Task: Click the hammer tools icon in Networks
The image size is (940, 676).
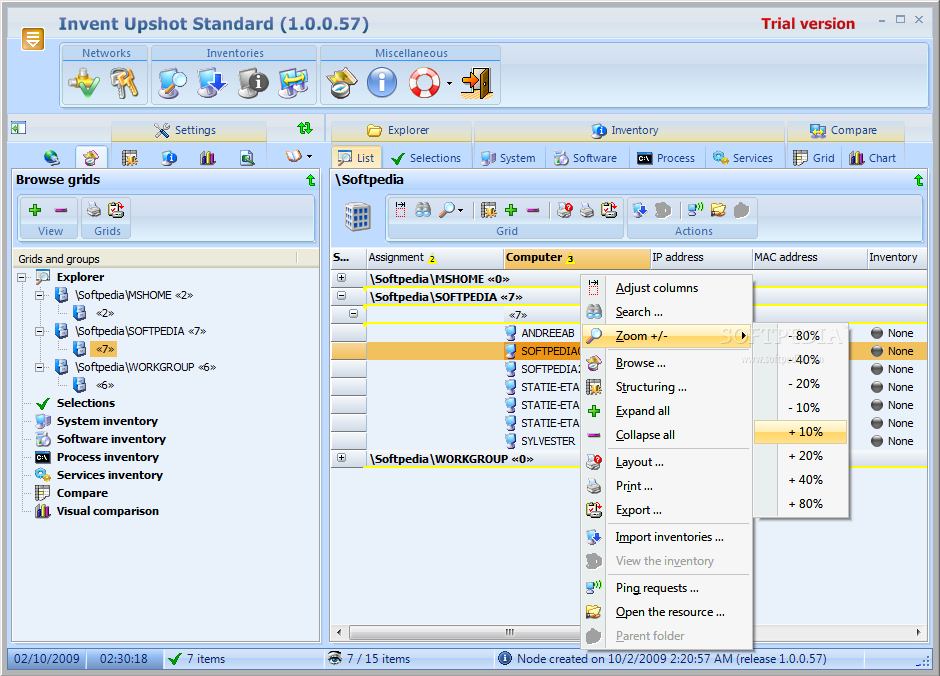Action: 124,83
